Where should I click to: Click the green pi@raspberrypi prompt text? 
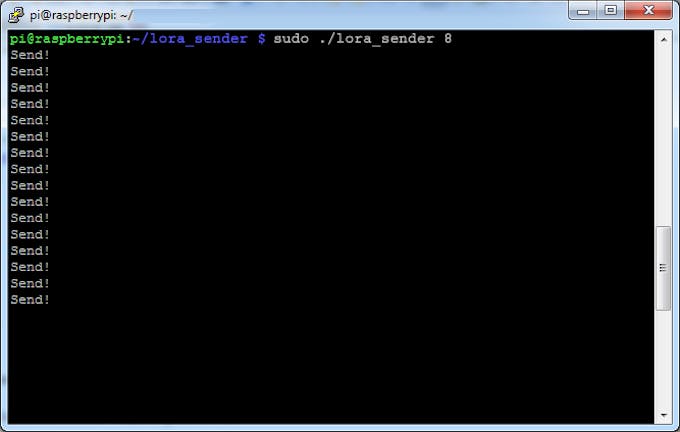pos(67,39)
